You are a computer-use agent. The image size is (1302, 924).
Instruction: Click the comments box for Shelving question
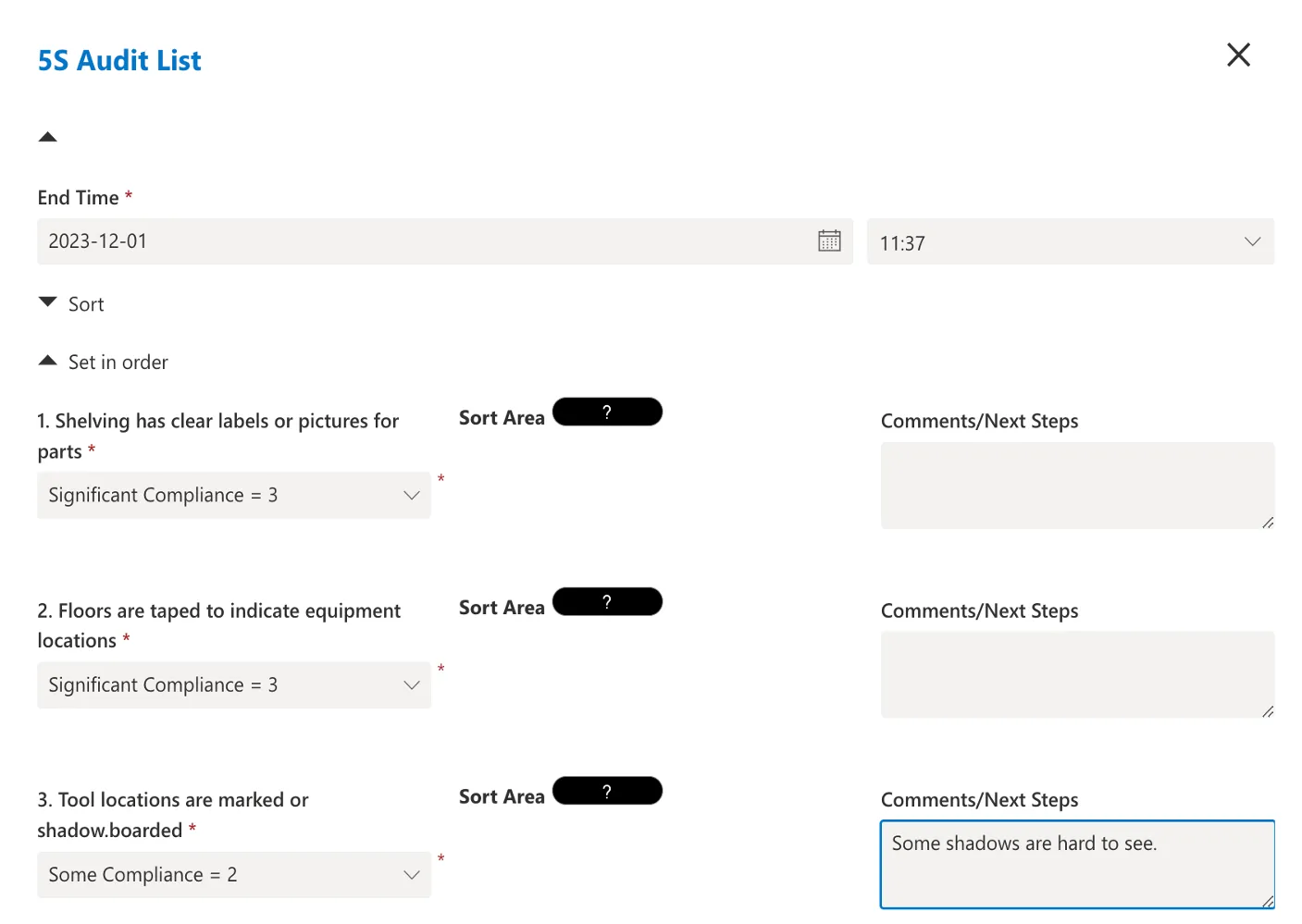(1077, 486)
